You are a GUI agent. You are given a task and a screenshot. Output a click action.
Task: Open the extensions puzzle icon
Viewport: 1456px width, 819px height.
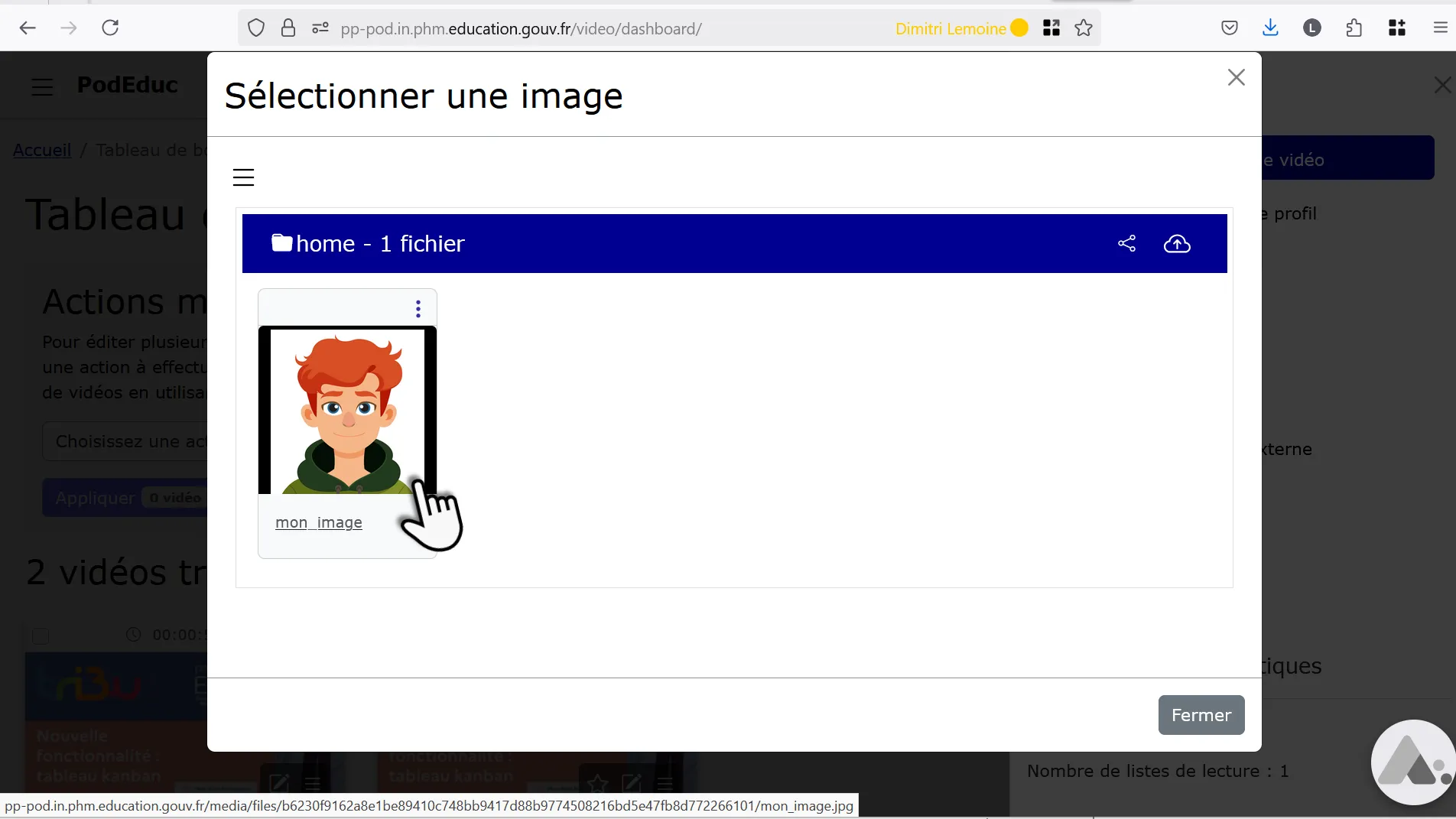click(x=1354, y=28)
